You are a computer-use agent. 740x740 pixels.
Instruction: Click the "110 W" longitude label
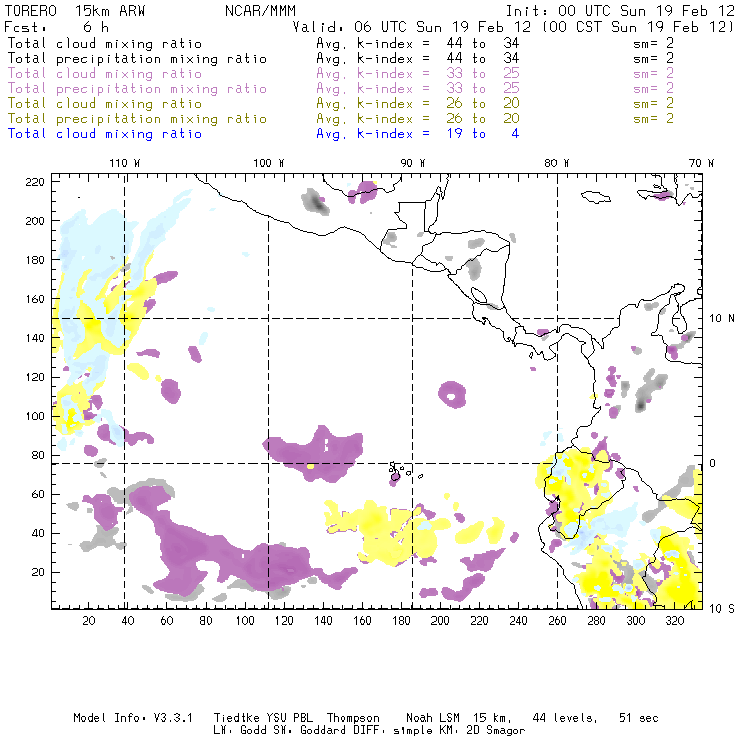click(x=125, y=163)
